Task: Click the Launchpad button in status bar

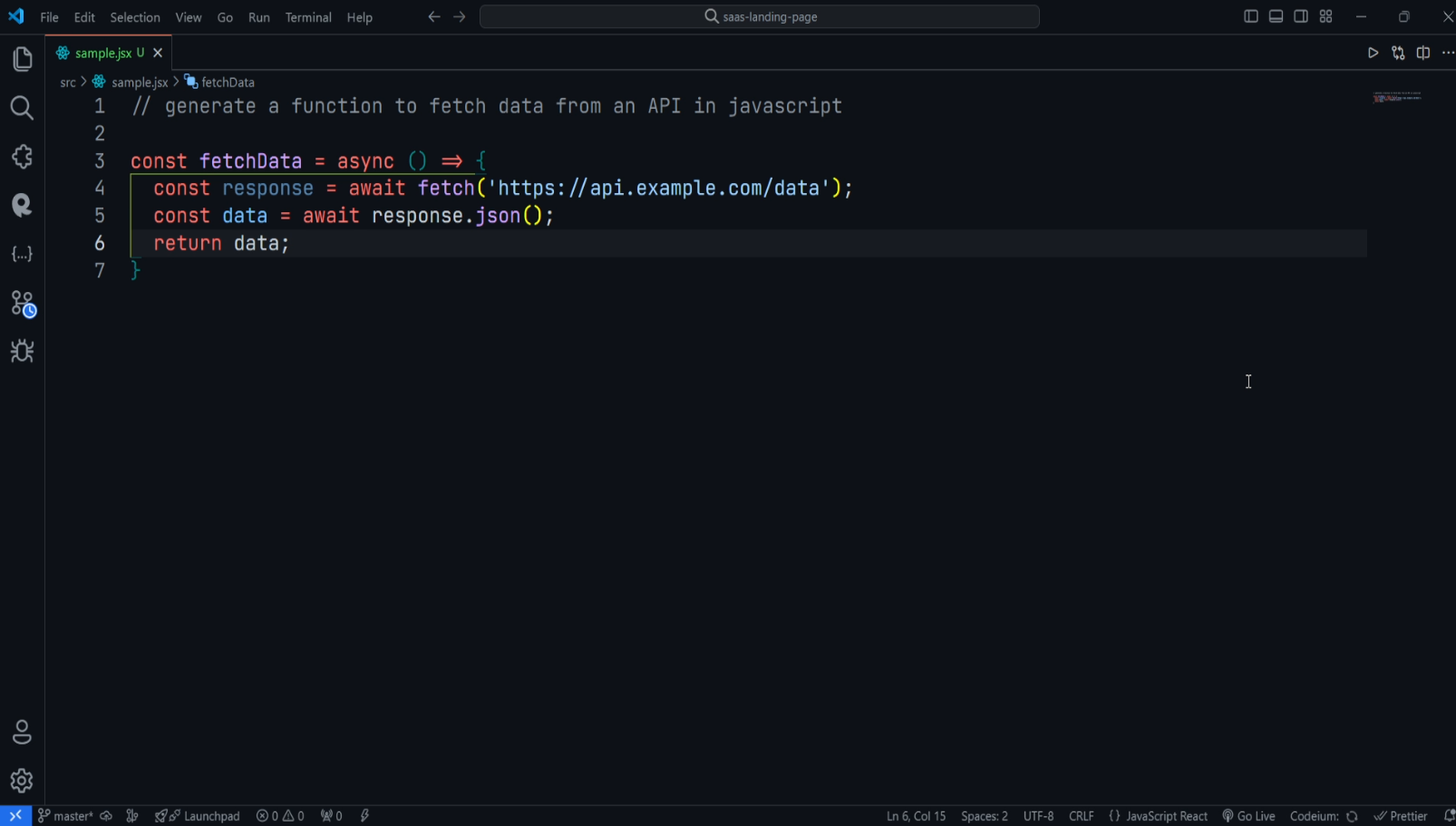Action: (198, 816)
